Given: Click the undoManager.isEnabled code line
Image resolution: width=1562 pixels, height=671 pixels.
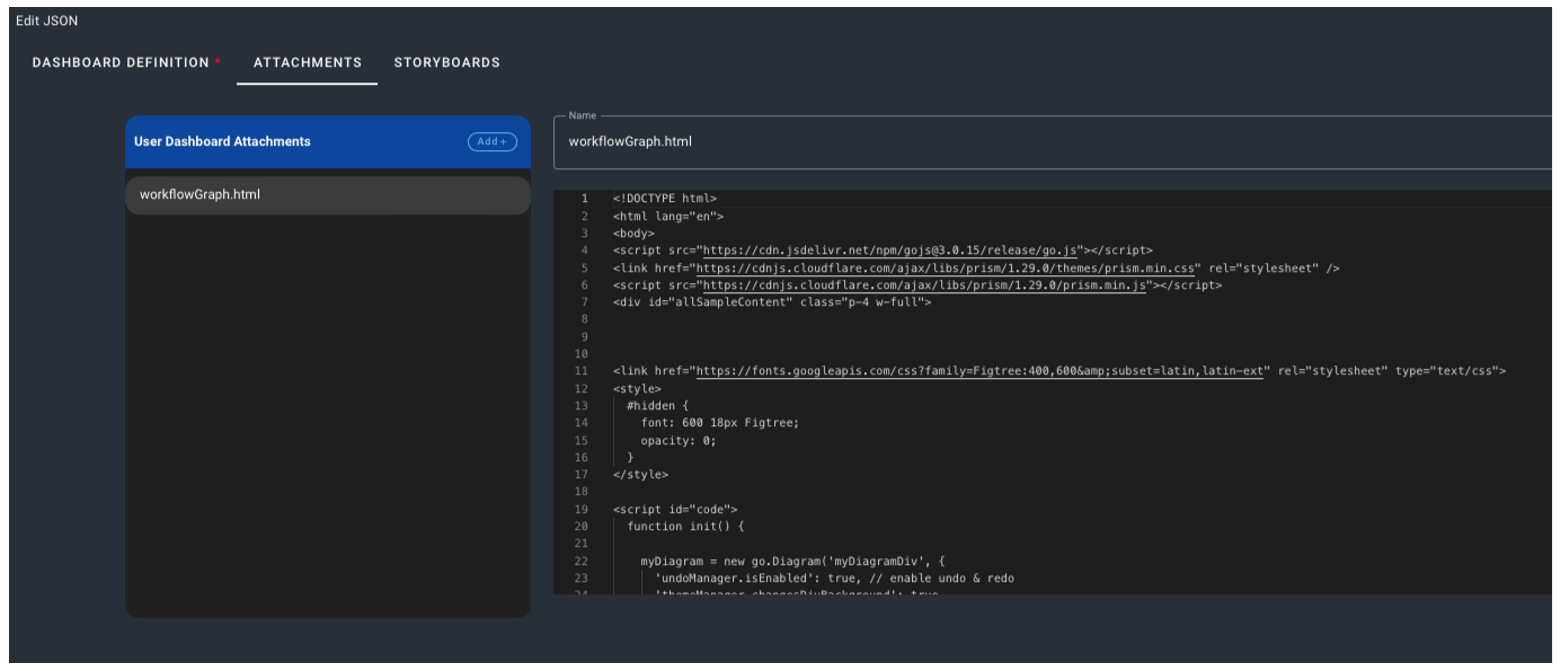Looking at the screenshot, I should (834, 578).
